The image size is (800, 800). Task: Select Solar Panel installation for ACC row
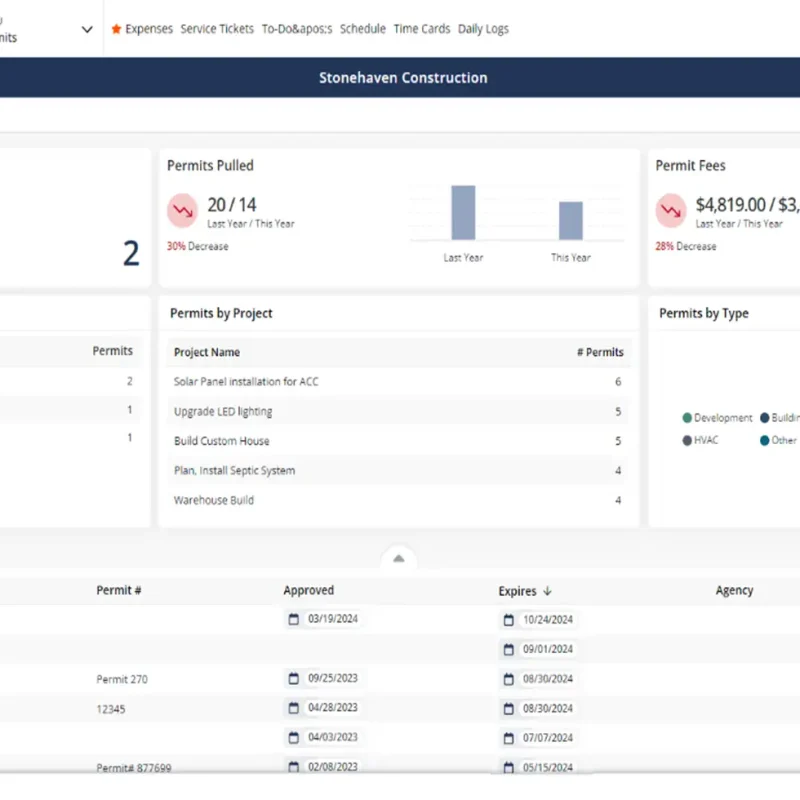click(398, 382)
